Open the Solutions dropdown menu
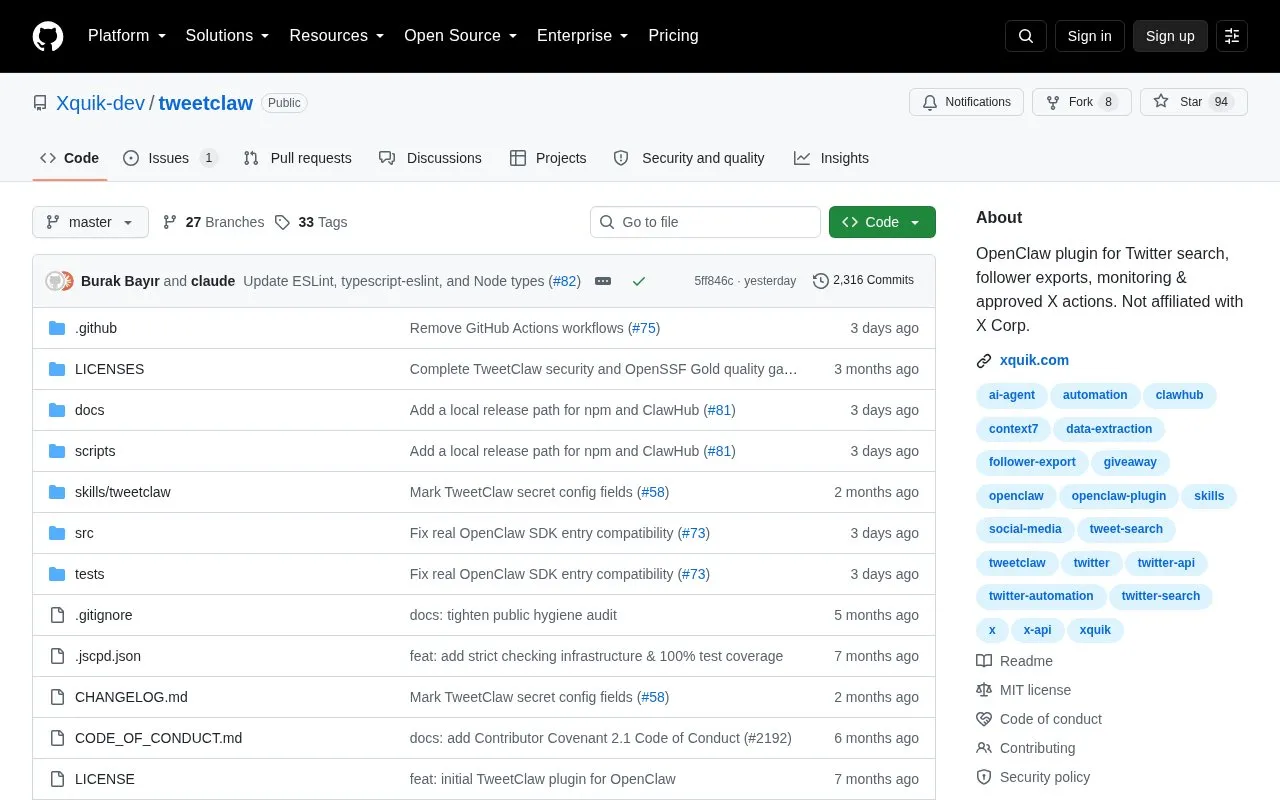 pyautogui.click(x=227, y=36)
